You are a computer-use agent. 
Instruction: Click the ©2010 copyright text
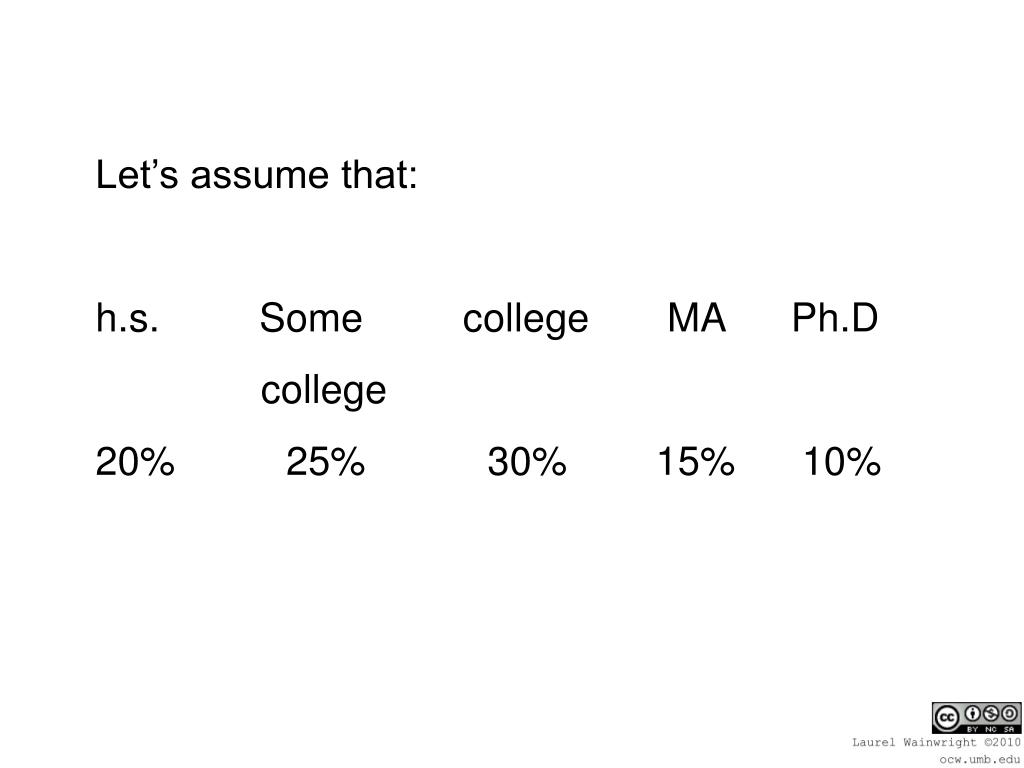1002,742
